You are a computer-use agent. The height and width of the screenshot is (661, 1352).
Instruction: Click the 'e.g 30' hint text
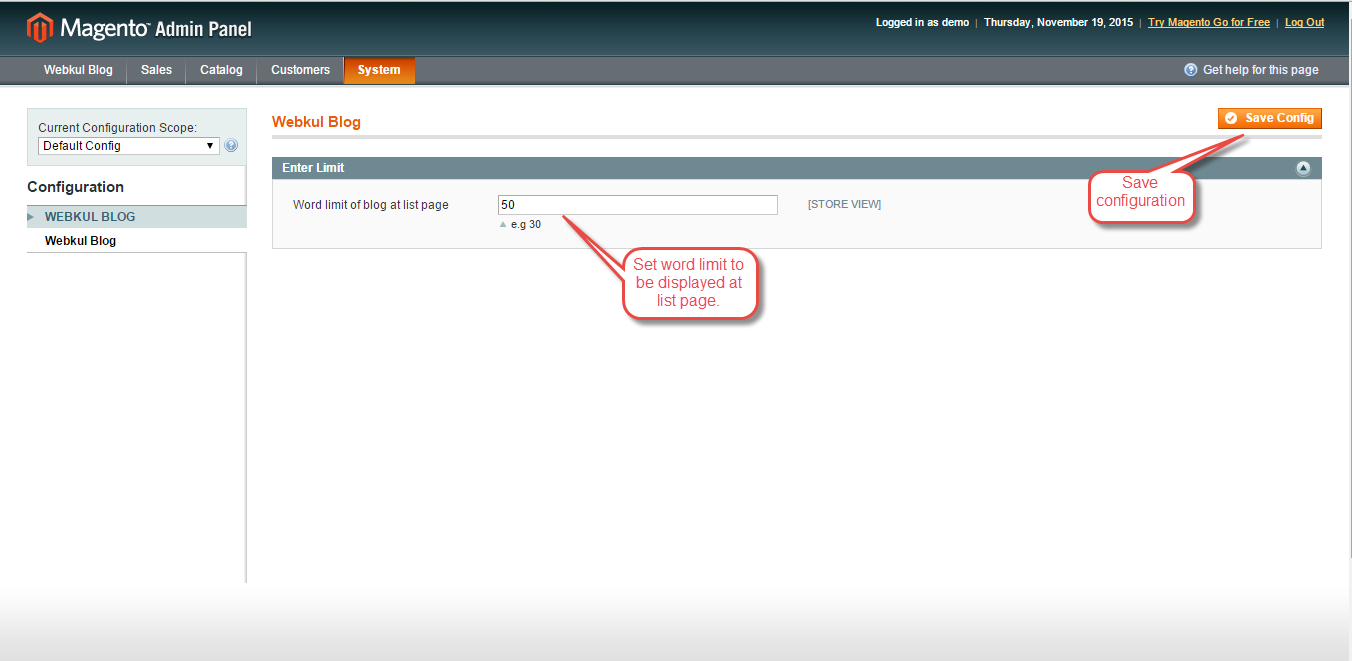[x=525, y=225]
